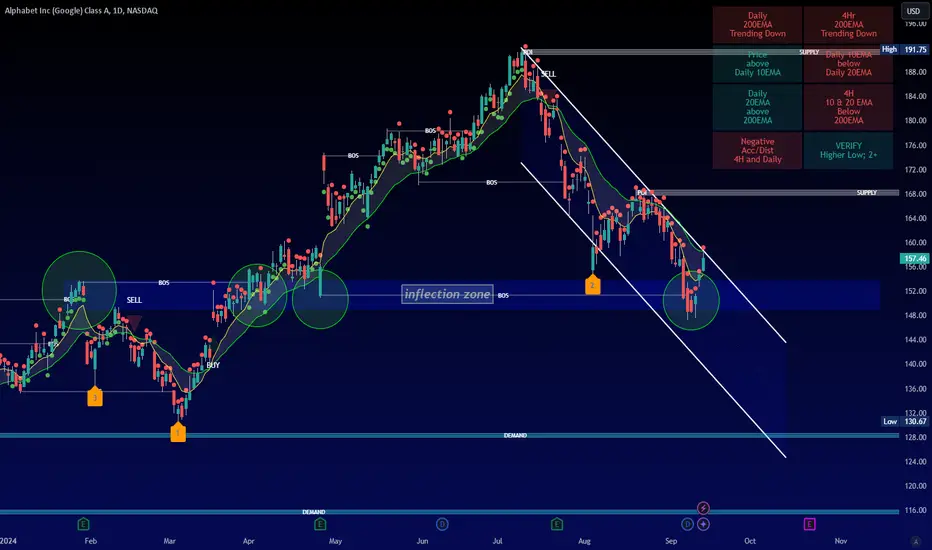Screen dimensions: 932x550
Task: Click the purple star event icon
Action: [x=703, y=524]
